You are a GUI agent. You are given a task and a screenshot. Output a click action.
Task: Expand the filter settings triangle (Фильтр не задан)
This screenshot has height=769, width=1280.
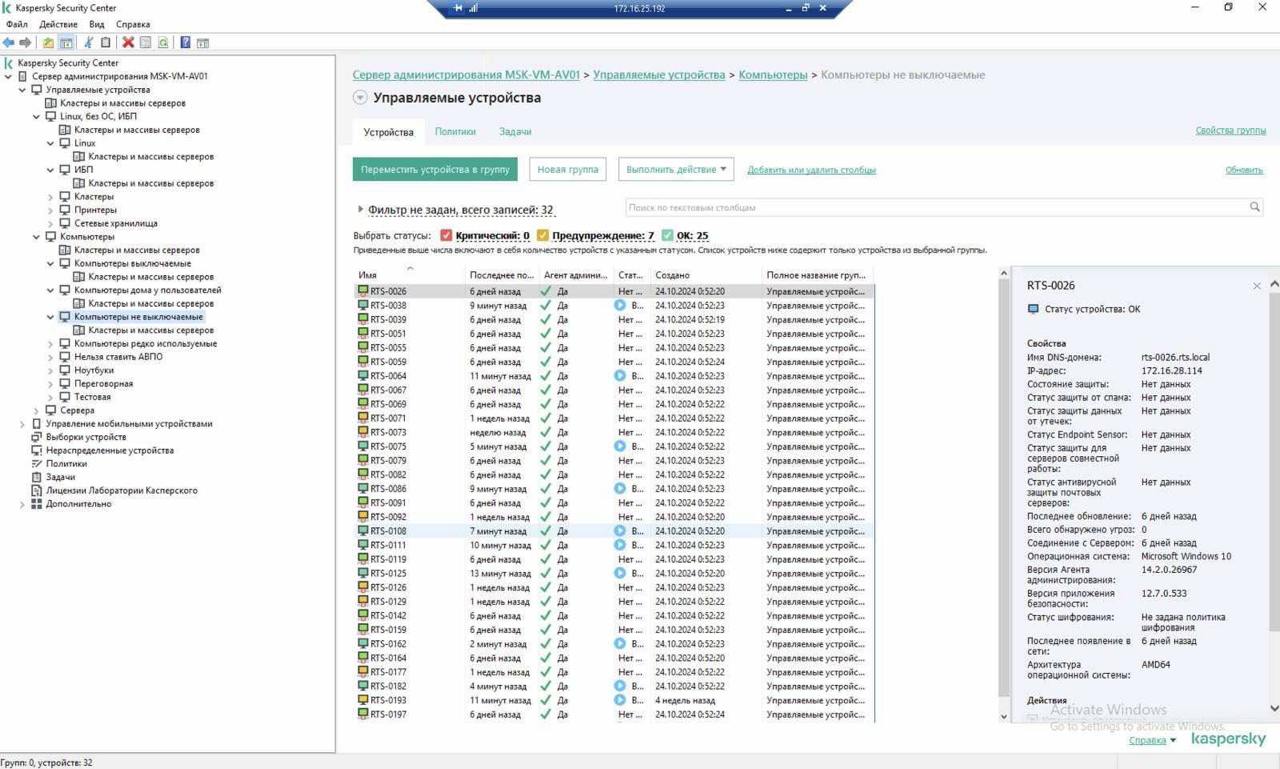click(360, 210)
